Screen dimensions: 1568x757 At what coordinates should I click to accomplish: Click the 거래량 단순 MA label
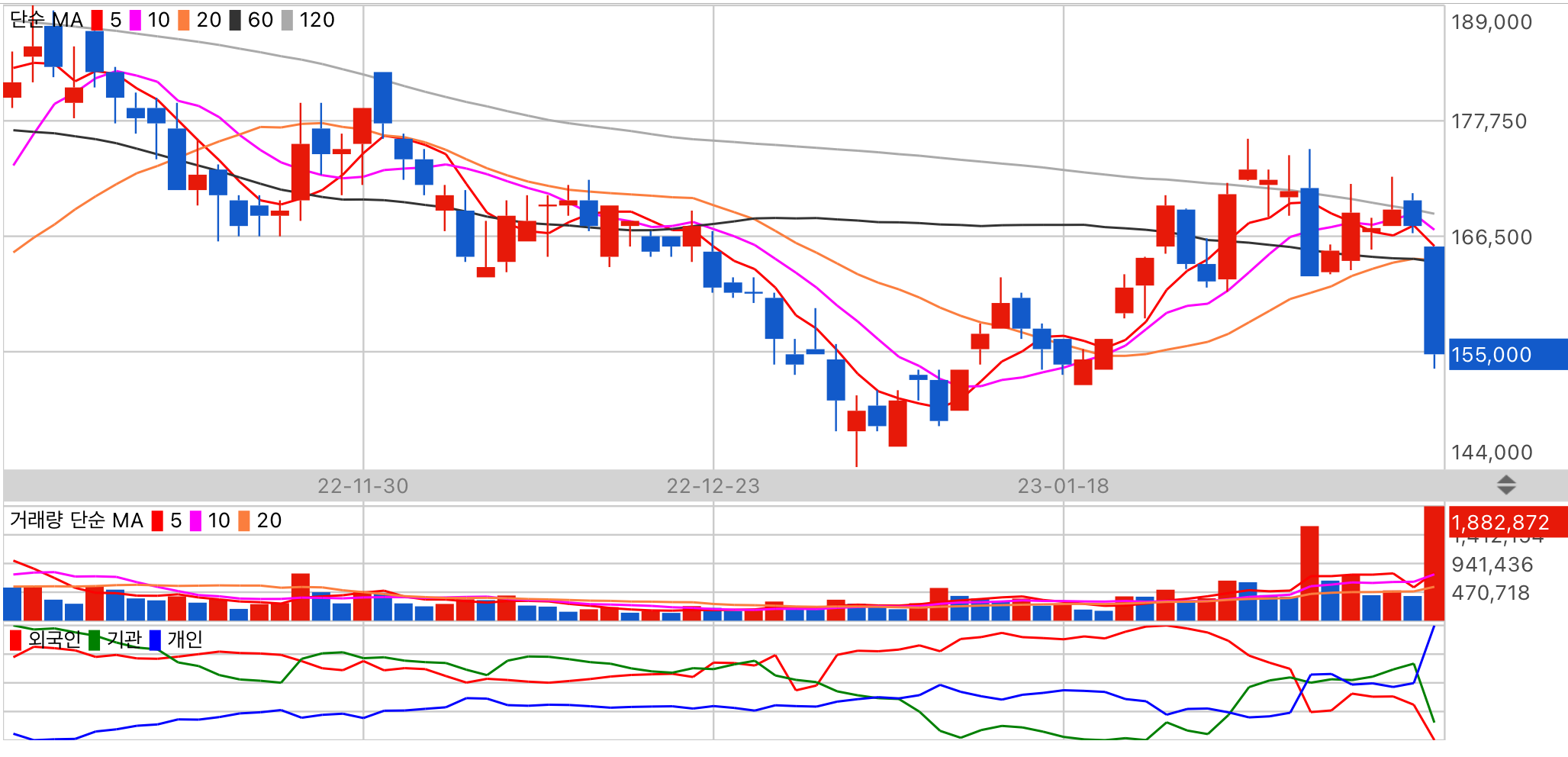tap(76, 520)
